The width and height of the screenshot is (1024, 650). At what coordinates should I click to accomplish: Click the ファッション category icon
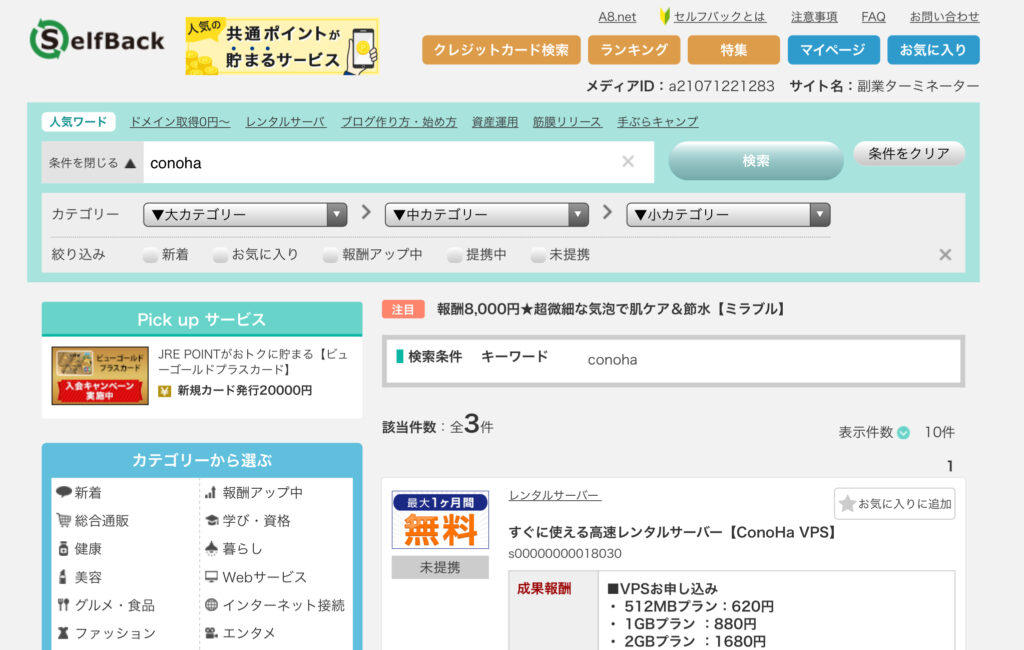pyautogui.click(x=63, y=633)
